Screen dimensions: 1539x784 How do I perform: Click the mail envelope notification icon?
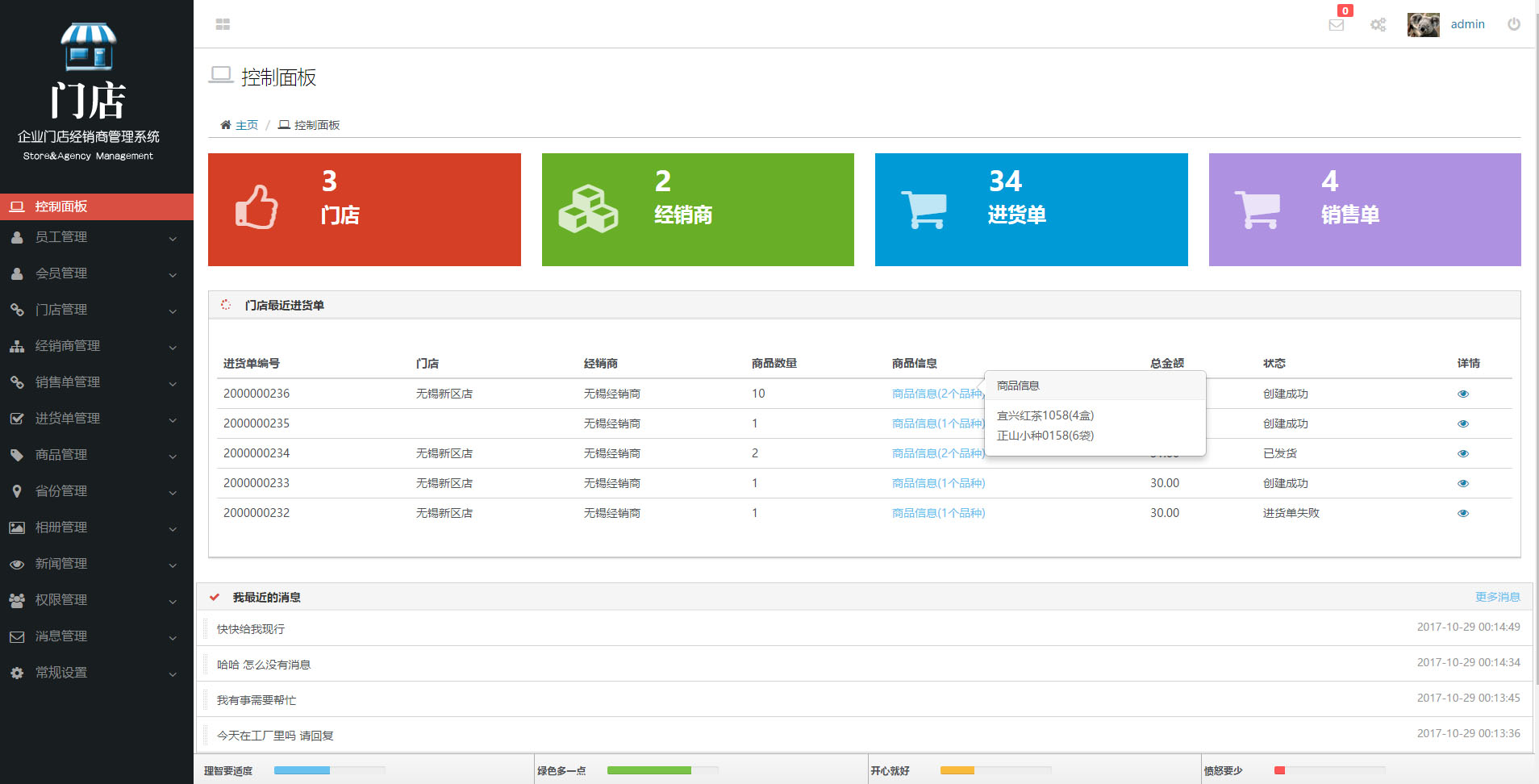click(1336, 25)
